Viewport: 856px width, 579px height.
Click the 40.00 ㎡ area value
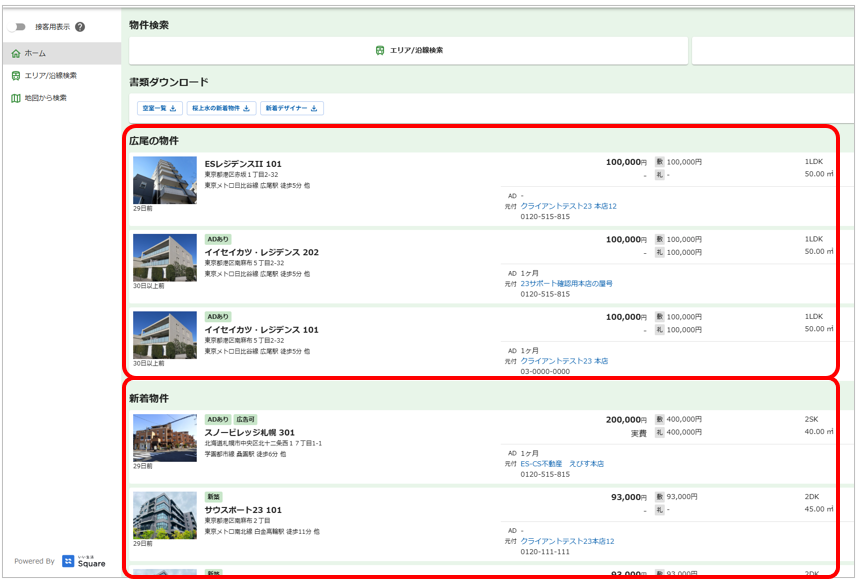coord(819,432)
